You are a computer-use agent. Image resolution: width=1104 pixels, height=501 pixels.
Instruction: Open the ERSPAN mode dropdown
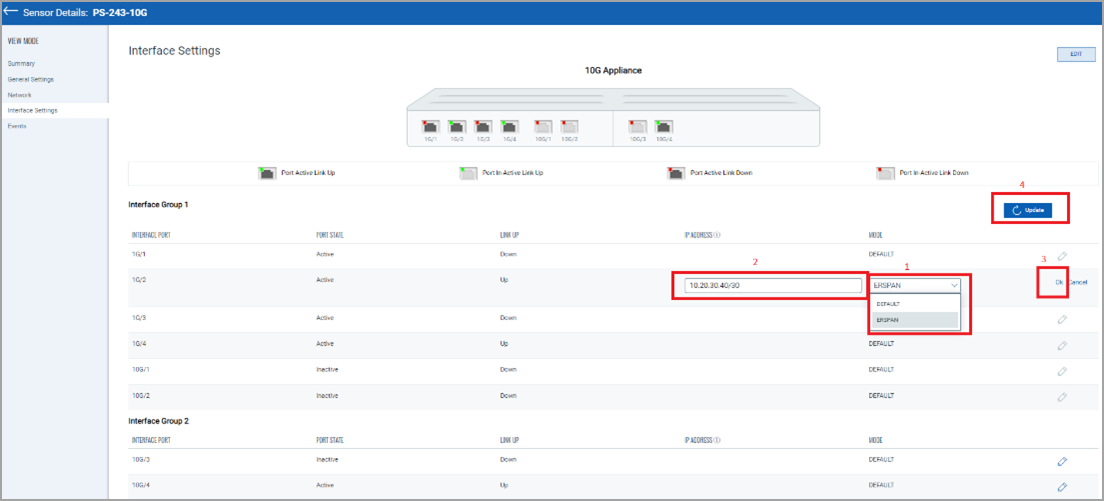point(915,284)
